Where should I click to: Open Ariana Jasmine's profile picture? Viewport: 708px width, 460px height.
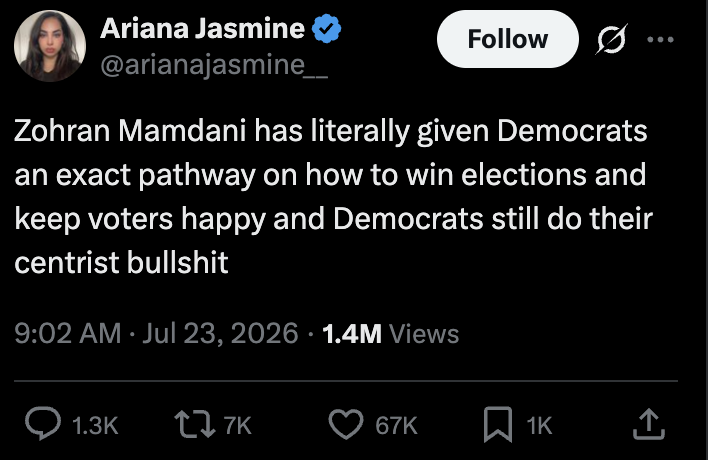tap(50, 46)
